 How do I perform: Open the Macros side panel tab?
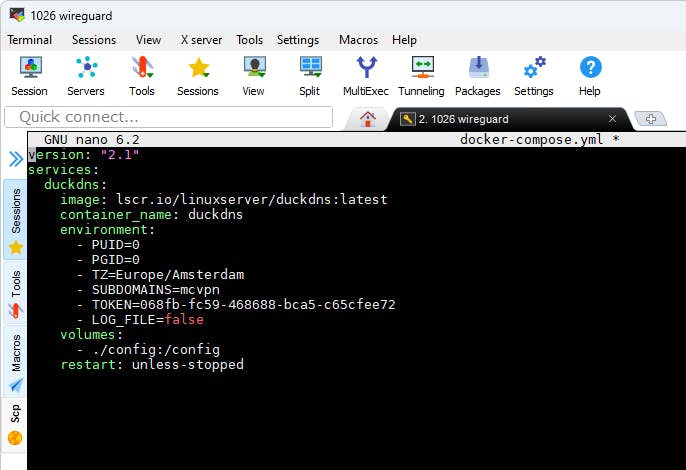16,361
